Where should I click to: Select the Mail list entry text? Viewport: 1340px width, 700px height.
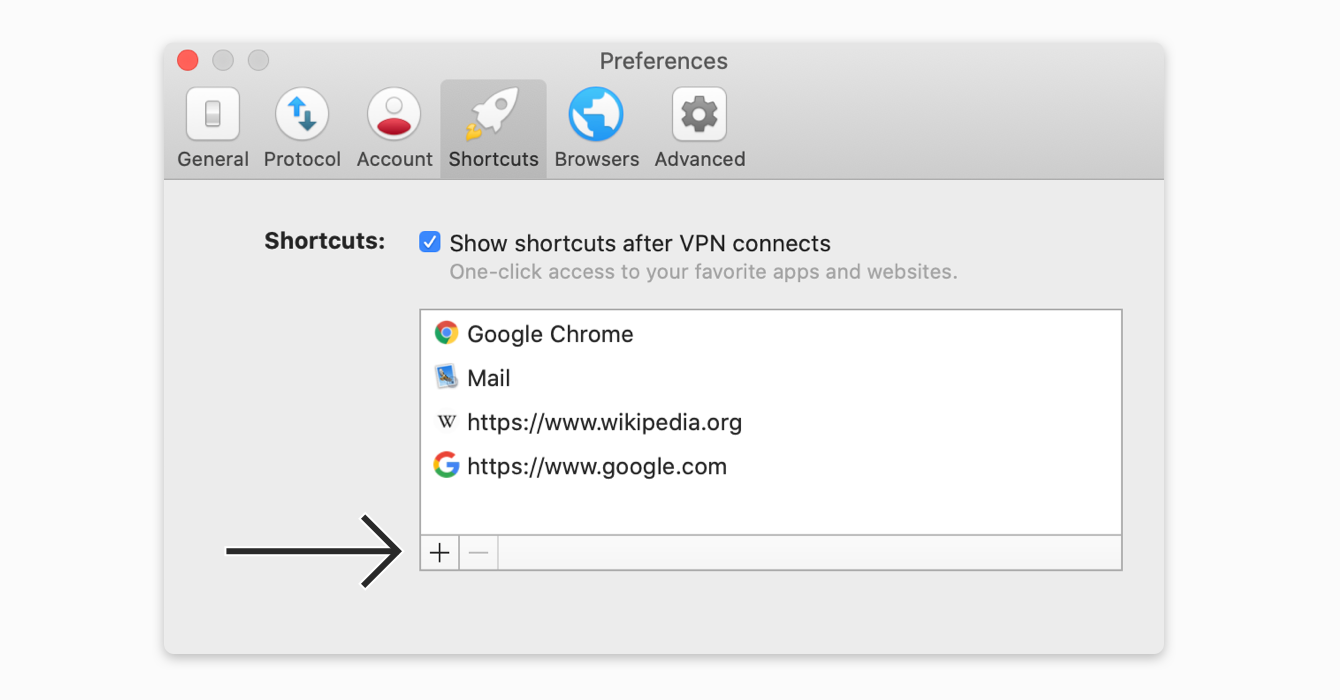coord(489,378)
